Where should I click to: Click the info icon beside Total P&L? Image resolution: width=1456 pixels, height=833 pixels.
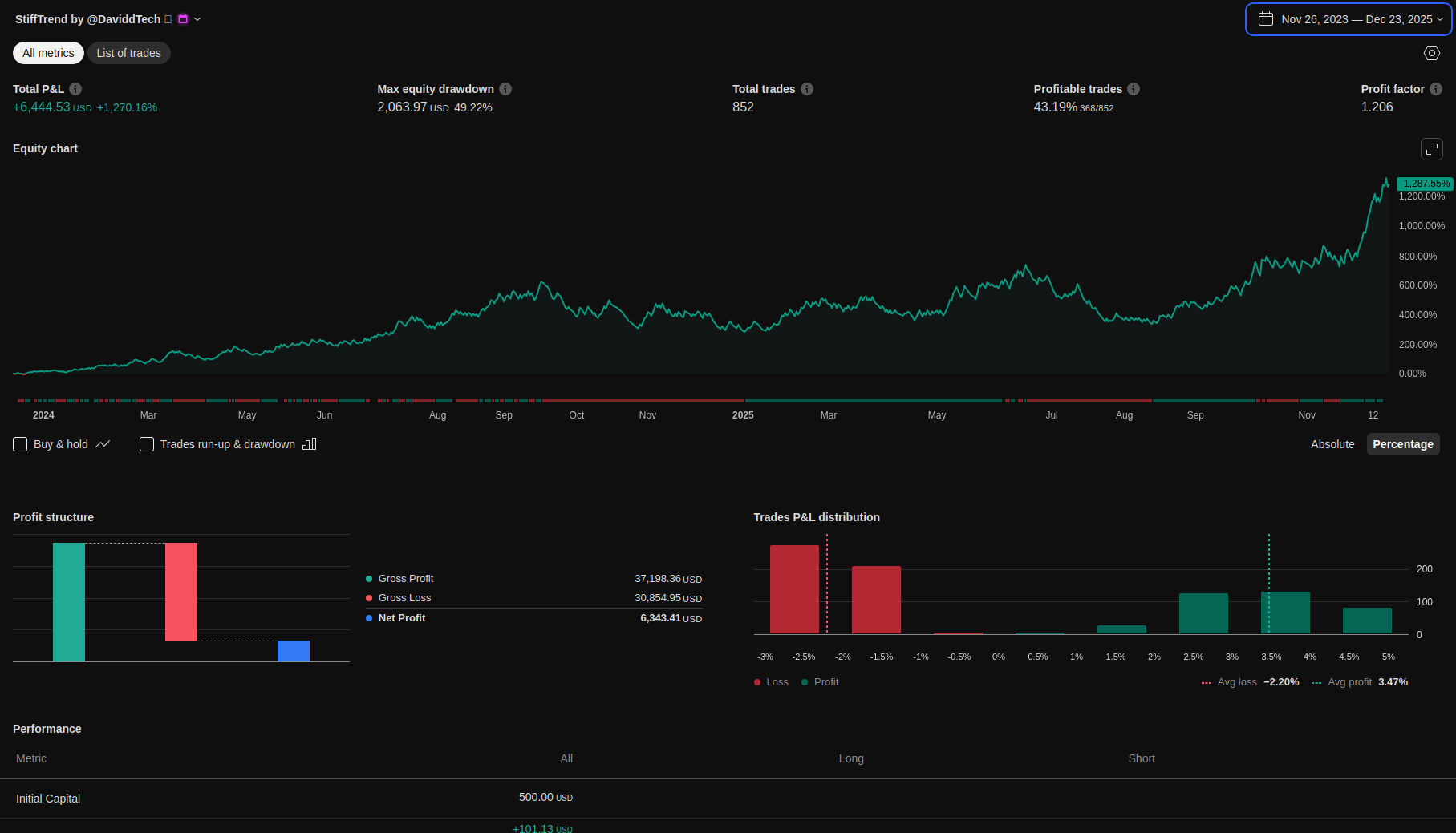click(75, 89)
